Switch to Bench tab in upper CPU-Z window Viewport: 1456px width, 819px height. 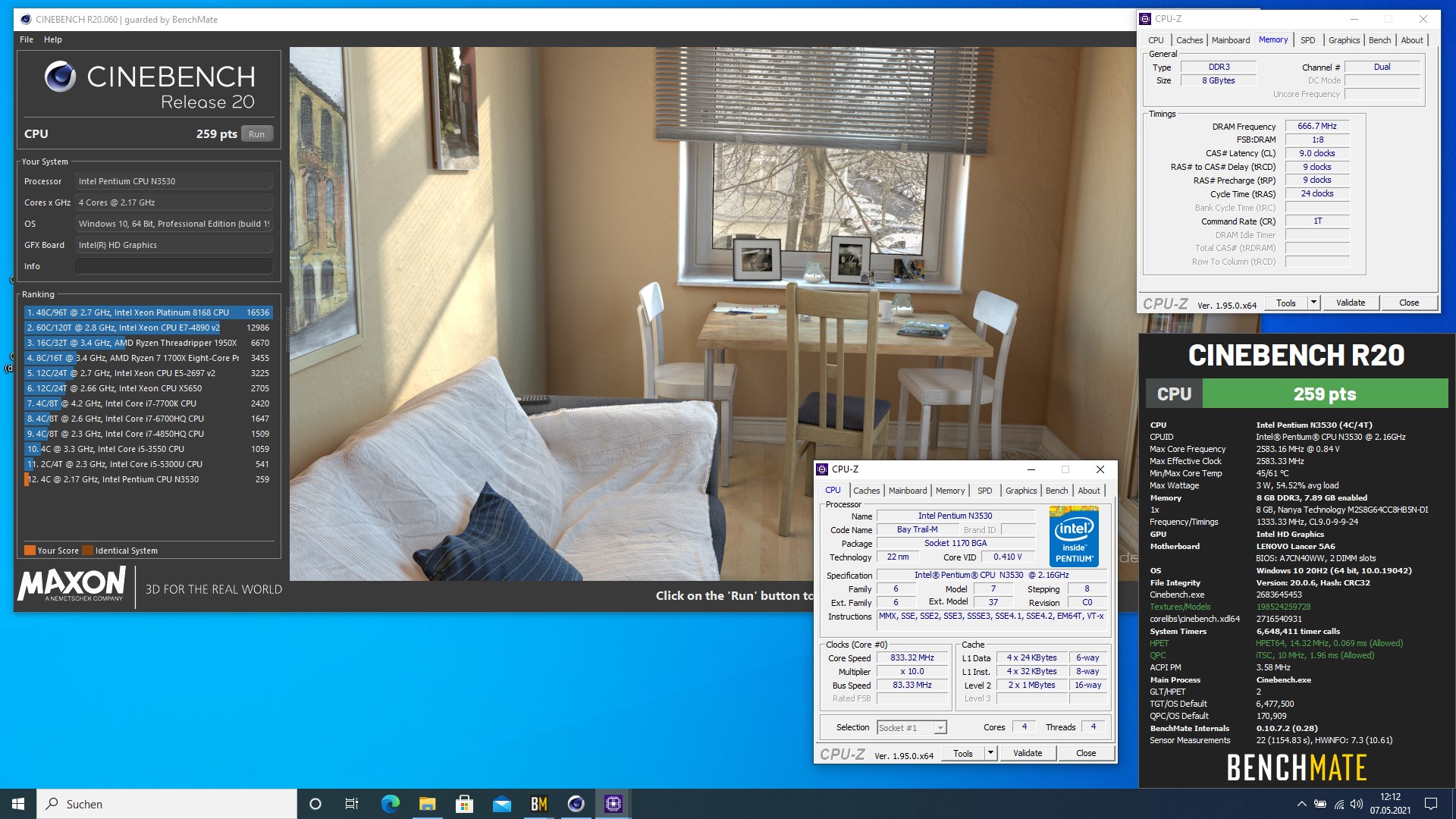pyautogui.click(x=1379, y=40)
